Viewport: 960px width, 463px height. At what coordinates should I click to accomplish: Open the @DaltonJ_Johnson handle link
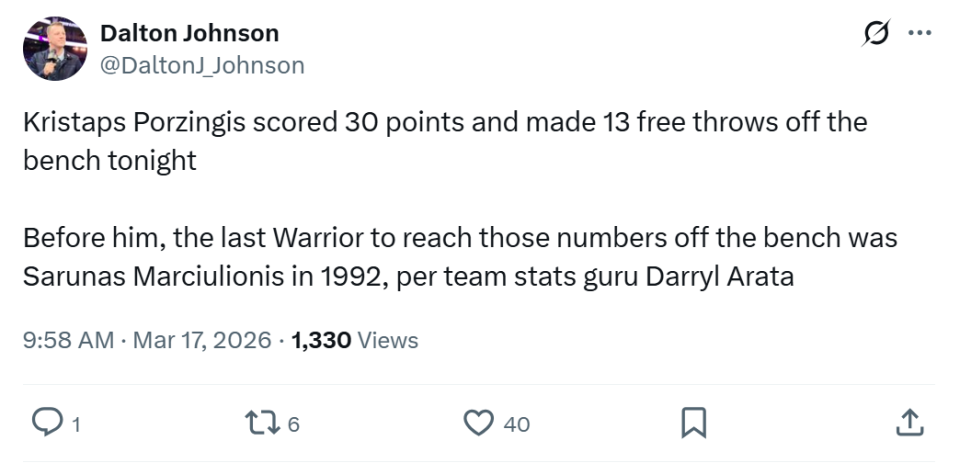[202, 66]
